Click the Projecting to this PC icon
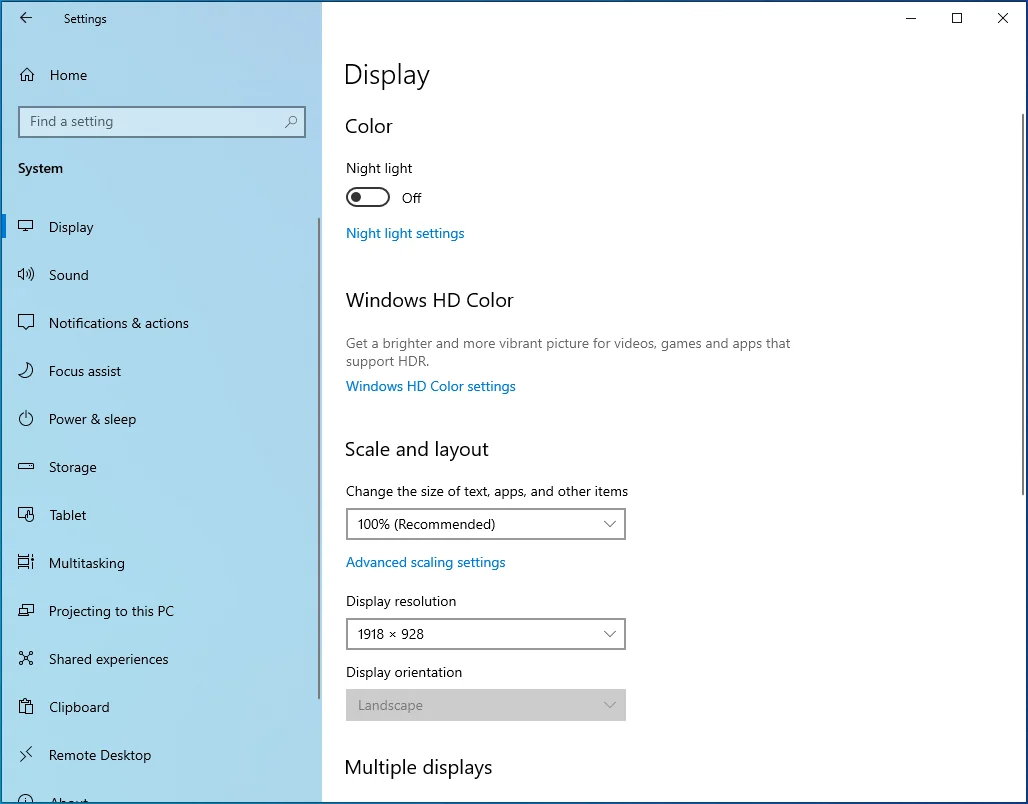This screenshot has width=1028, height=804. pos(26,610)
